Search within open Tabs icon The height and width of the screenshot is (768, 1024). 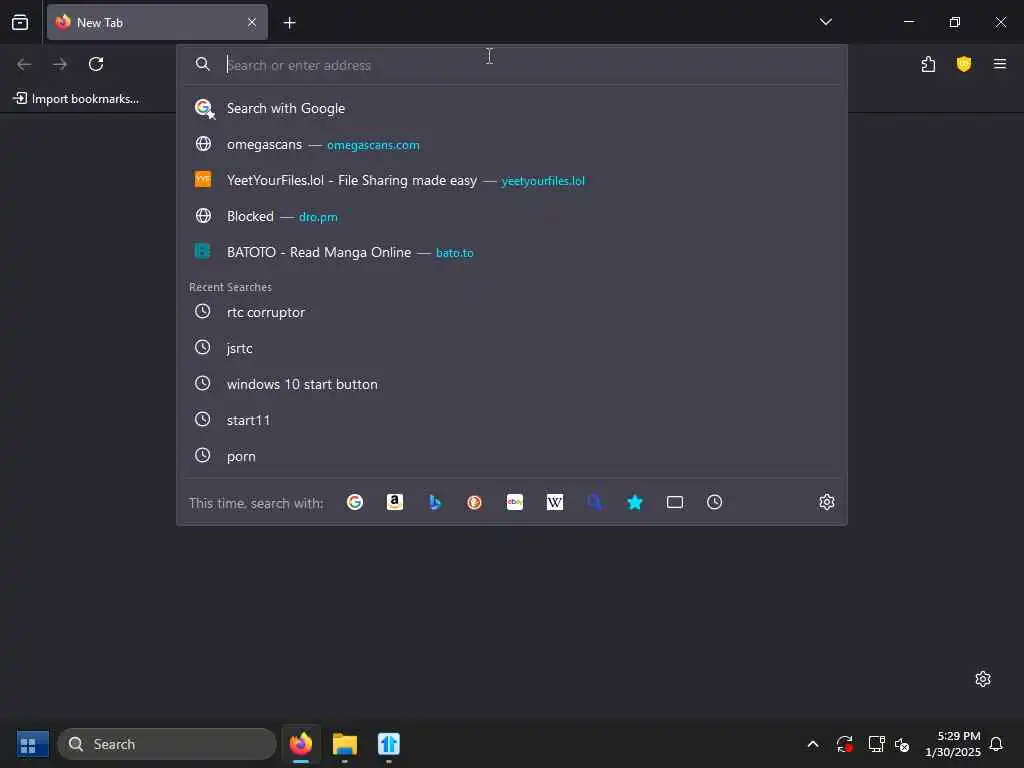[x=675, y=502]
